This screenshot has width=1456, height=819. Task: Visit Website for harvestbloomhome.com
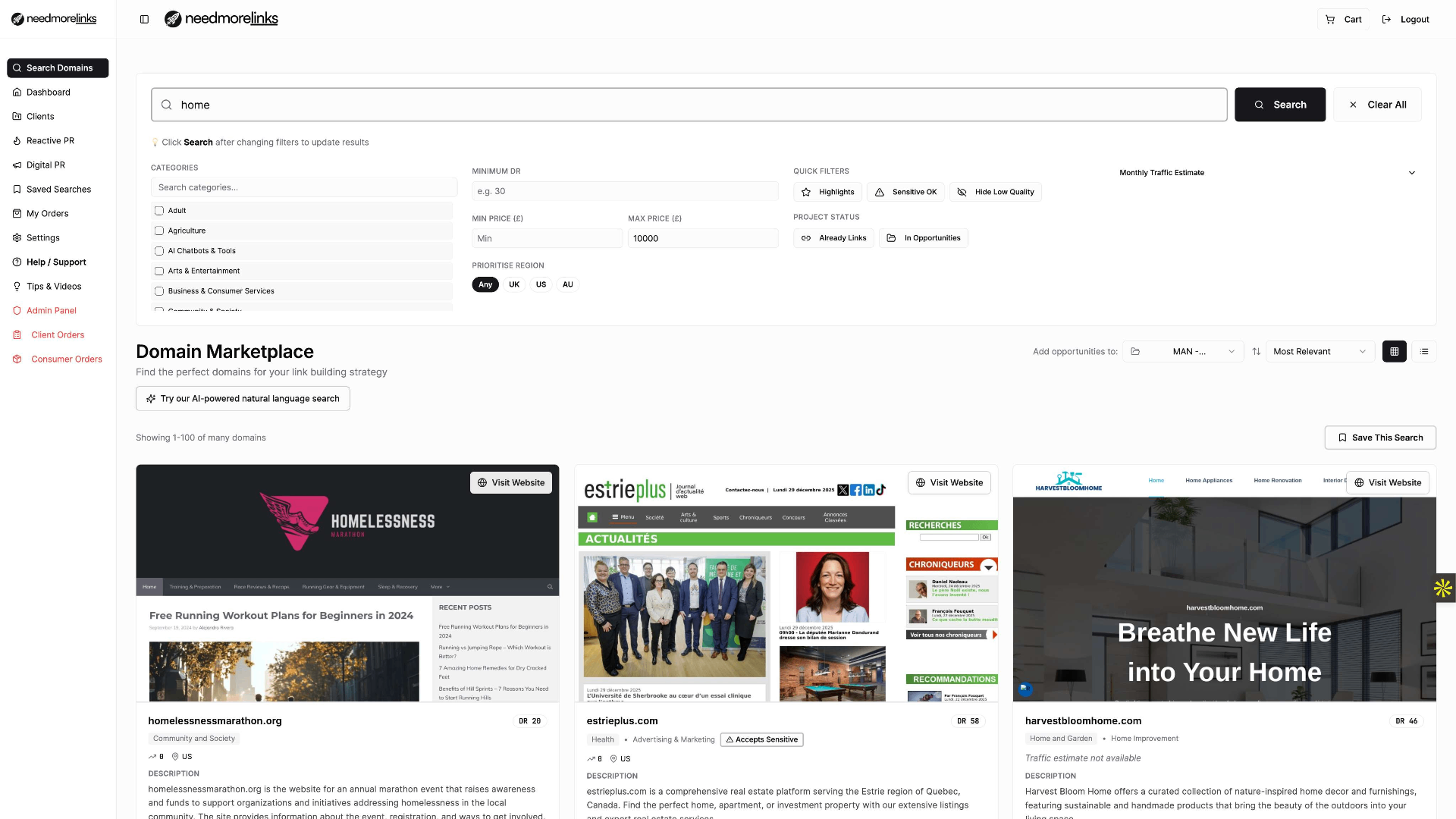pyautogui.click(x=1388, y=483)
